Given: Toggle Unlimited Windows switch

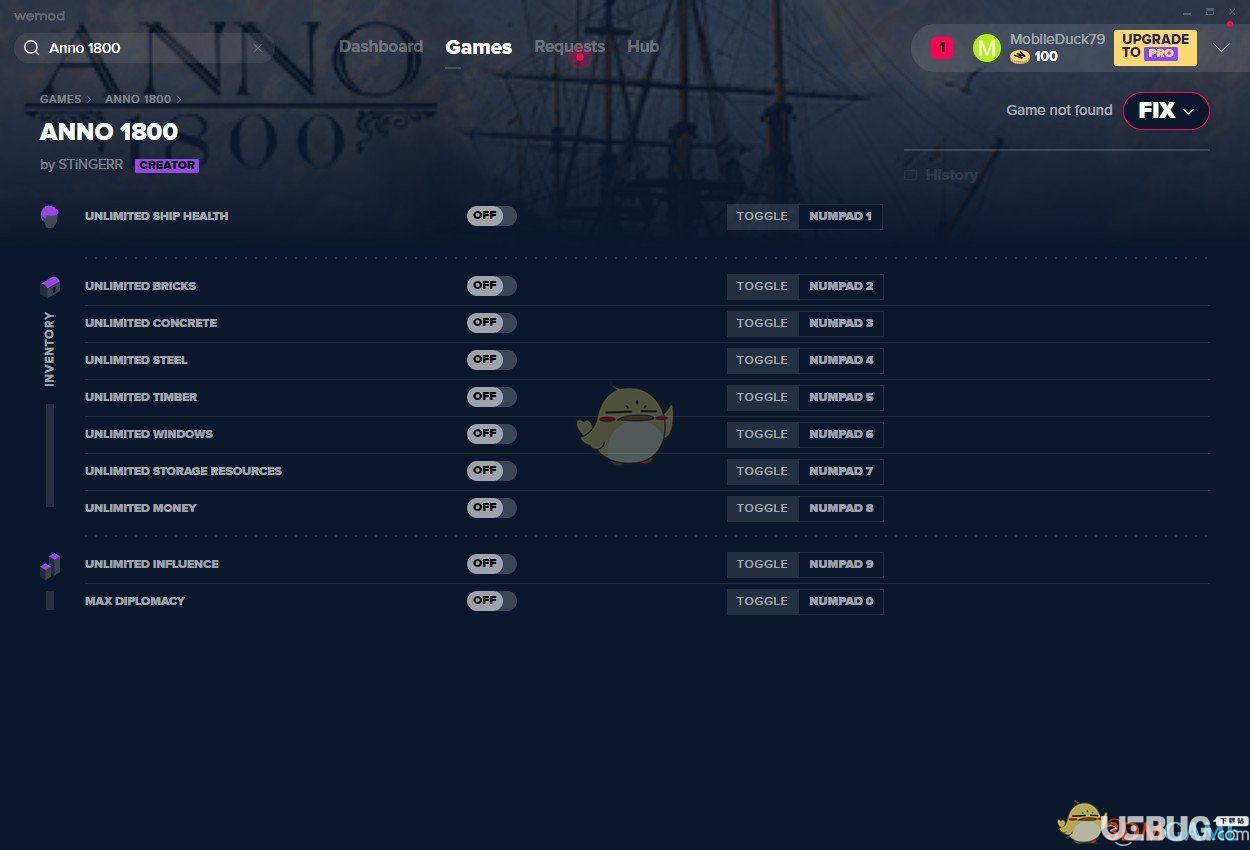Looking at the screenshot, I should [x=491, y=434].
